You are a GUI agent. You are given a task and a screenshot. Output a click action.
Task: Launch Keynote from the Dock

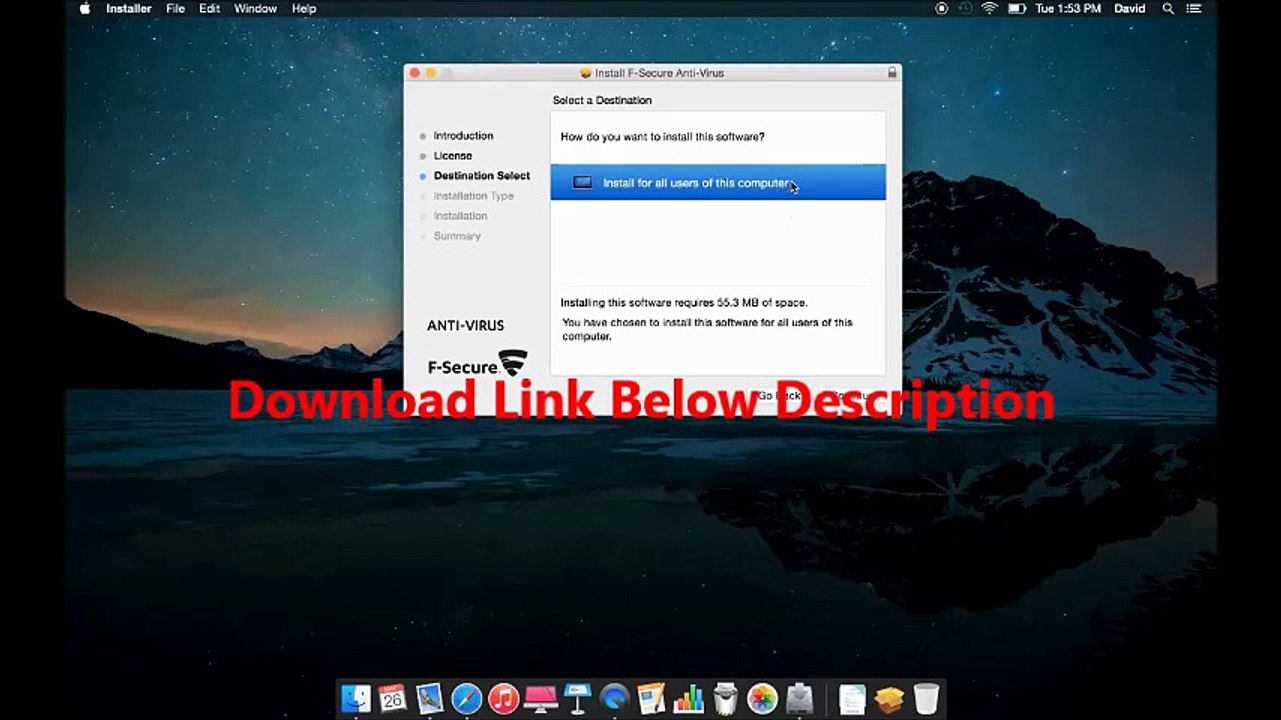pos(577,698)
